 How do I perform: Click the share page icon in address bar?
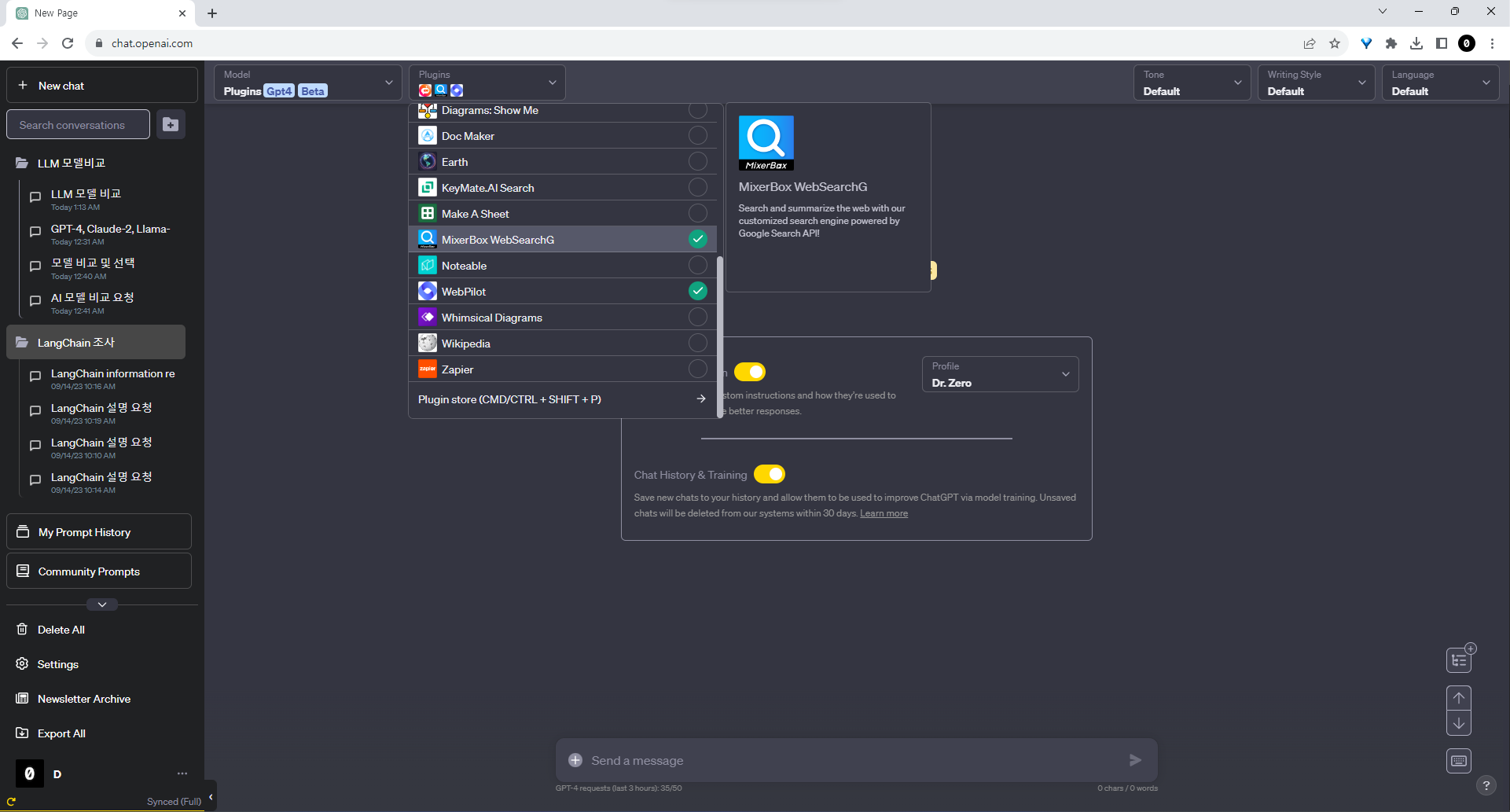pos(1310,43)
